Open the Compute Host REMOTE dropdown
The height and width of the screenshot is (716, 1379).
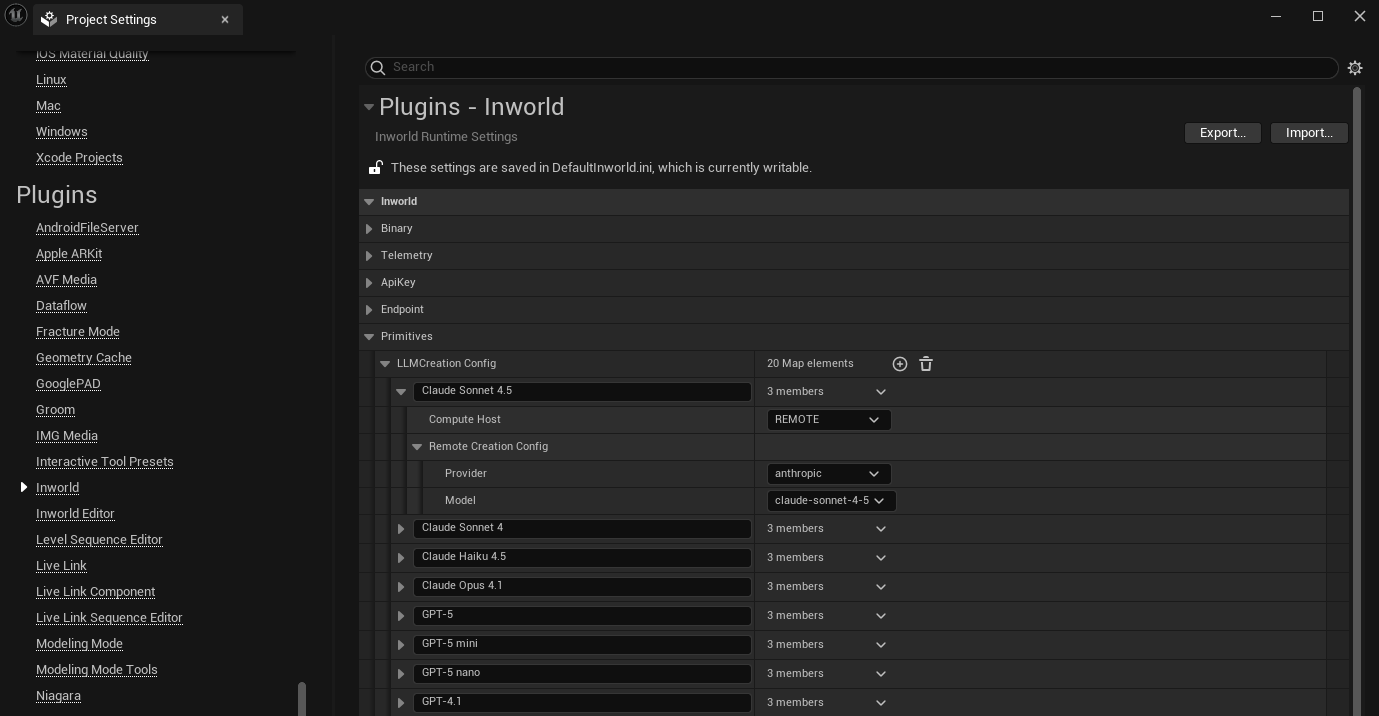coord(828,419)
